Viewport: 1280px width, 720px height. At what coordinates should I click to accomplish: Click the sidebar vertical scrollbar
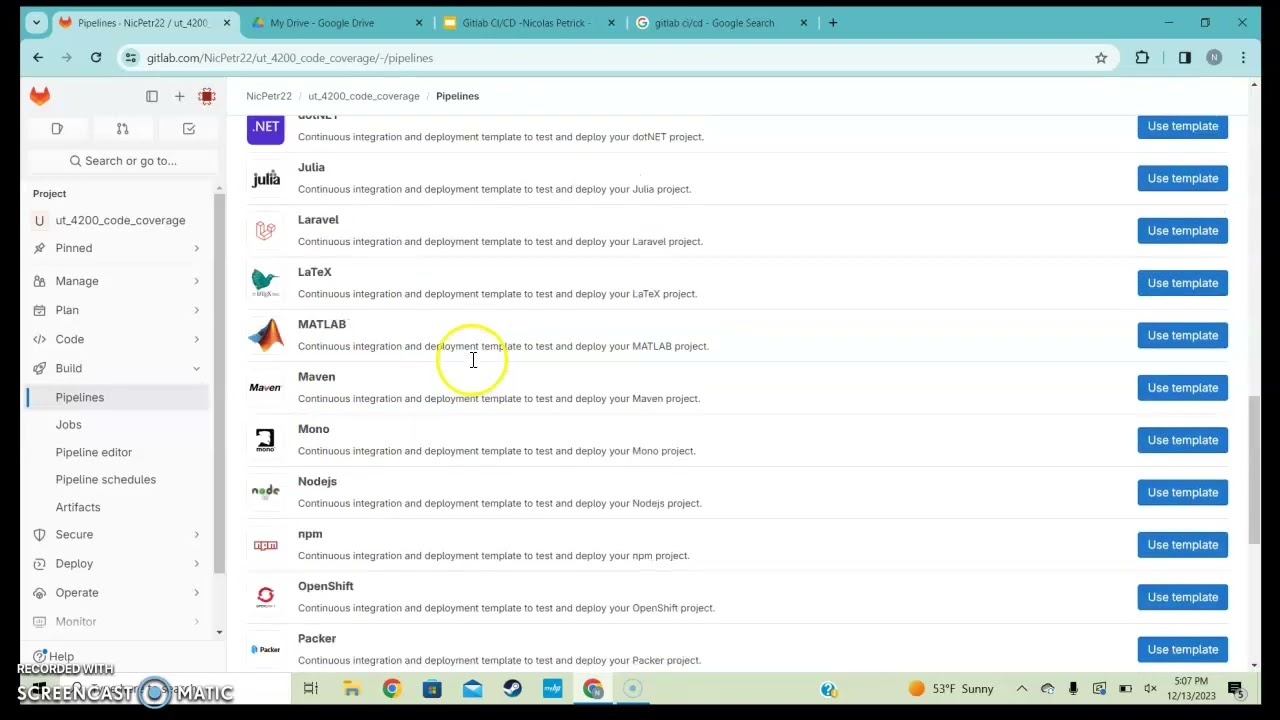[220, 385]
